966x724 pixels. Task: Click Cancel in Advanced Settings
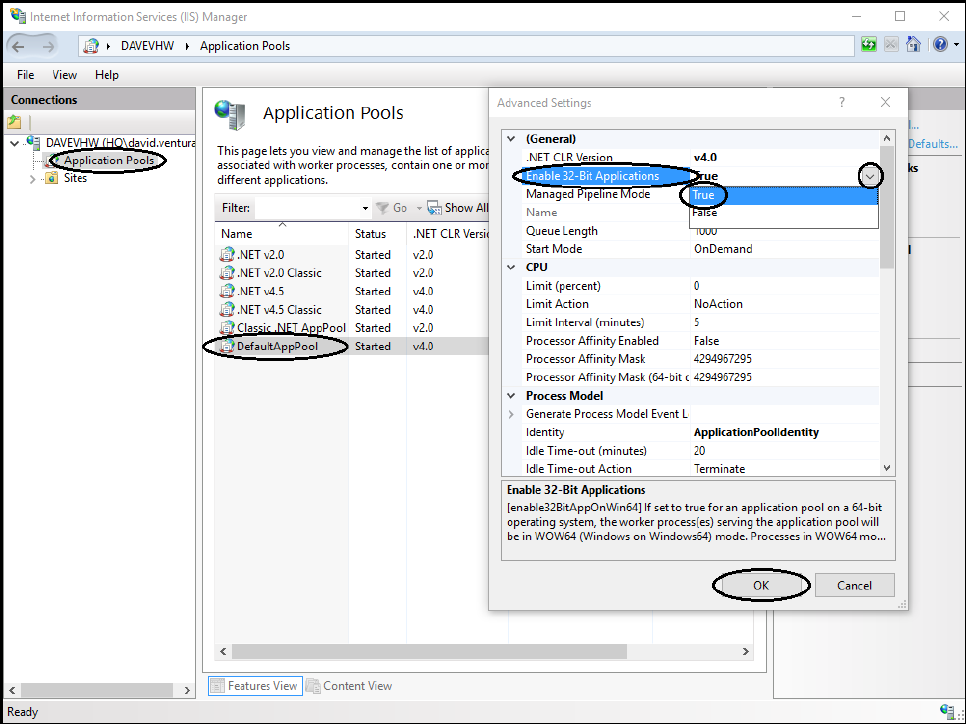pos(854,585)
